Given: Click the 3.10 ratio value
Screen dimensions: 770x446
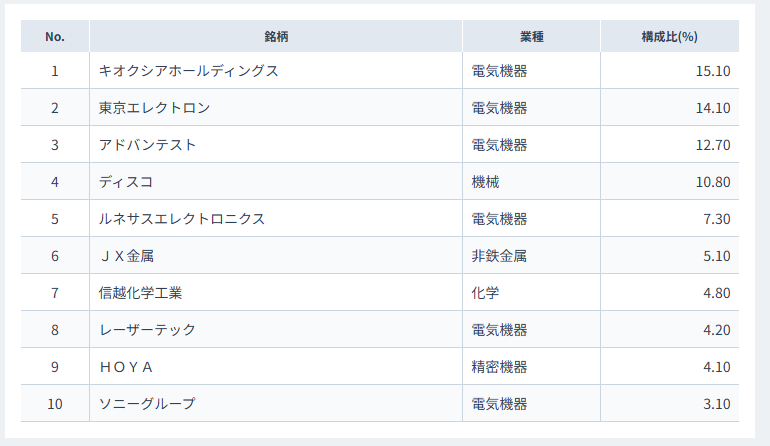Looking at the screenshot, I should click(716, 404).
